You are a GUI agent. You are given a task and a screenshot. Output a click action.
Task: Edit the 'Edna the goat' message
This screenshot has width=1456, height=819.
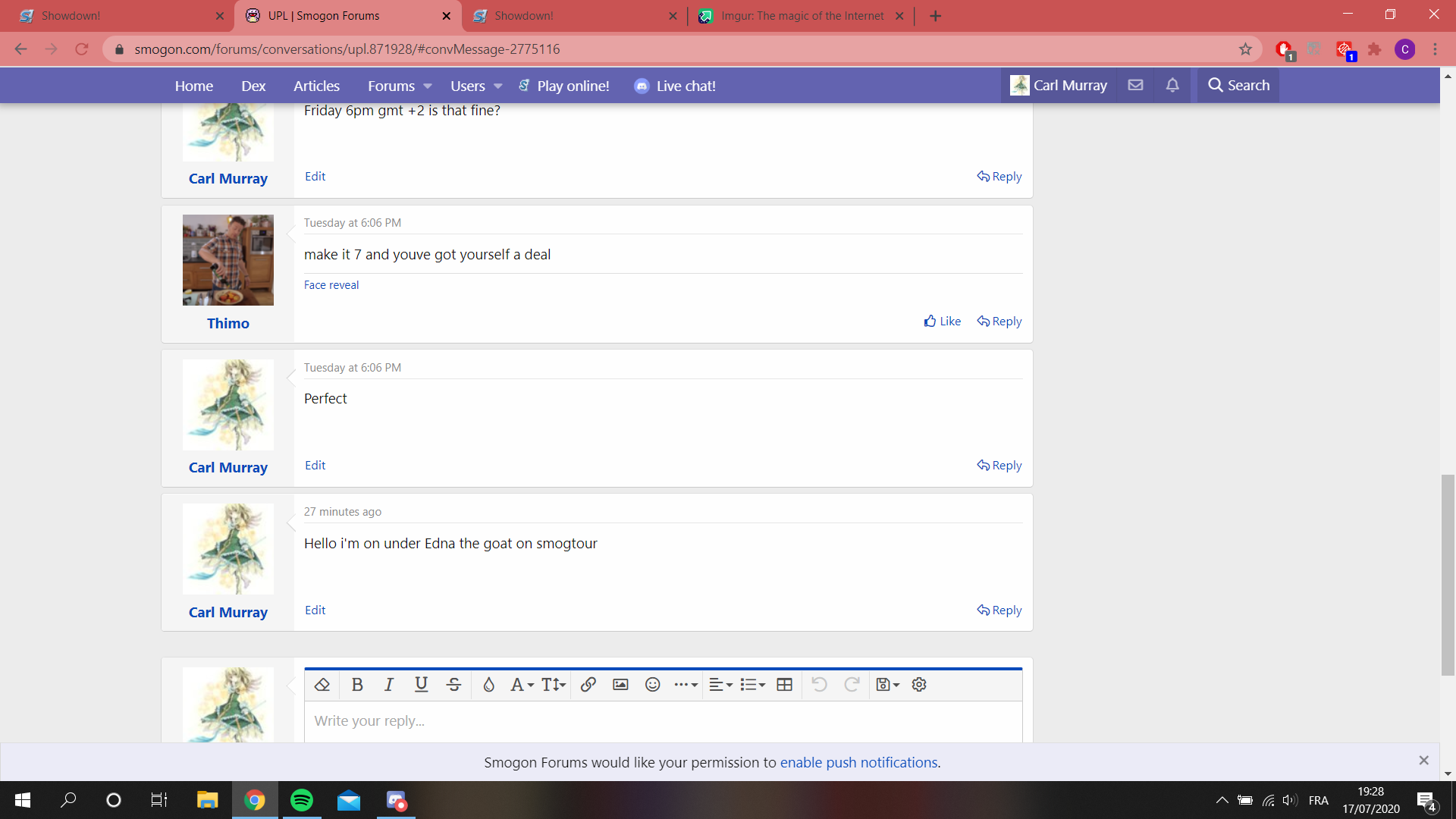[315, 610]
